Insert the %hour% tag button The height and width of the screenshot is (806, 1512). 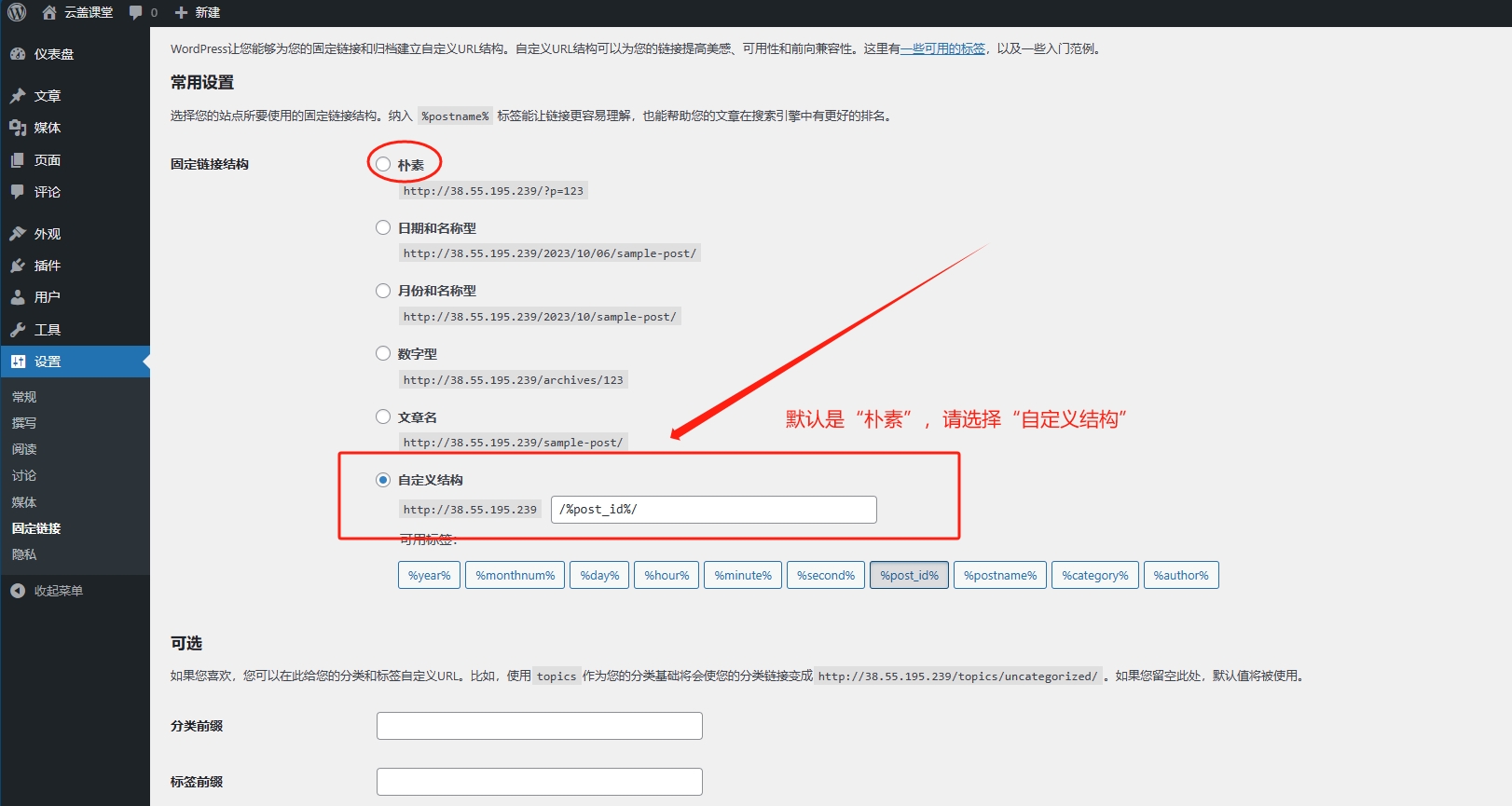[x=667, y=575]
